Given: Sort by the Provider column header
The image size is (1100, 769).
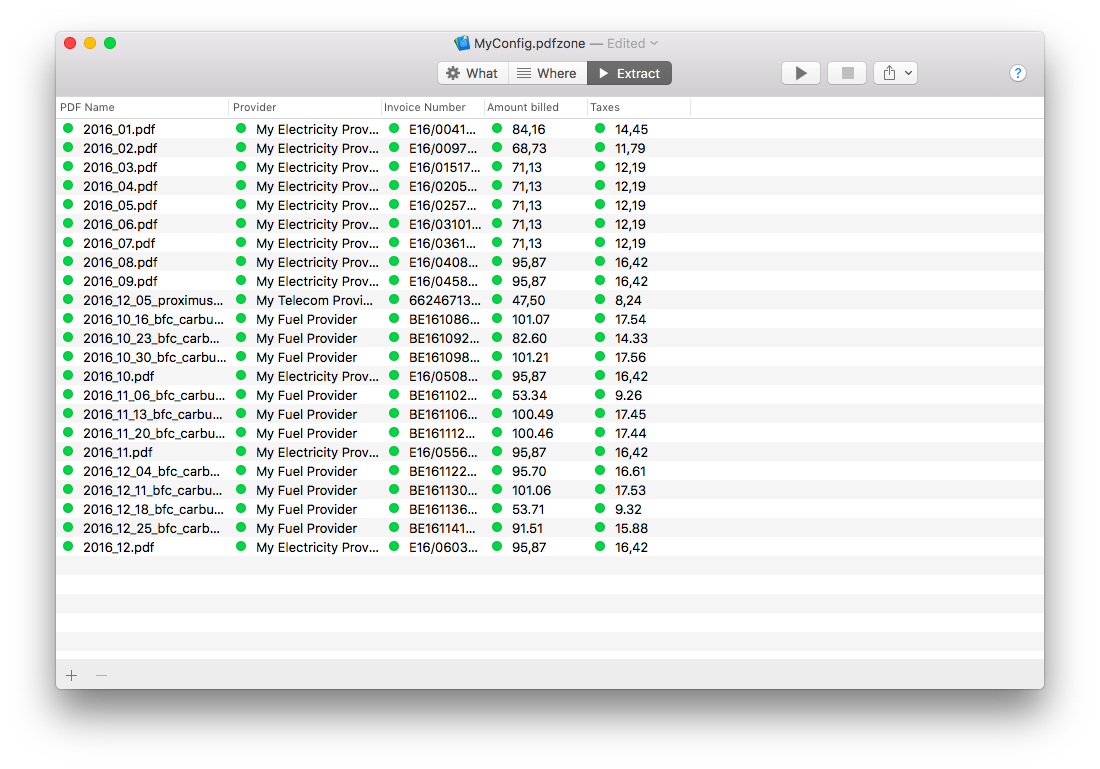Looking at the screenshot, I should click(304, 107).
